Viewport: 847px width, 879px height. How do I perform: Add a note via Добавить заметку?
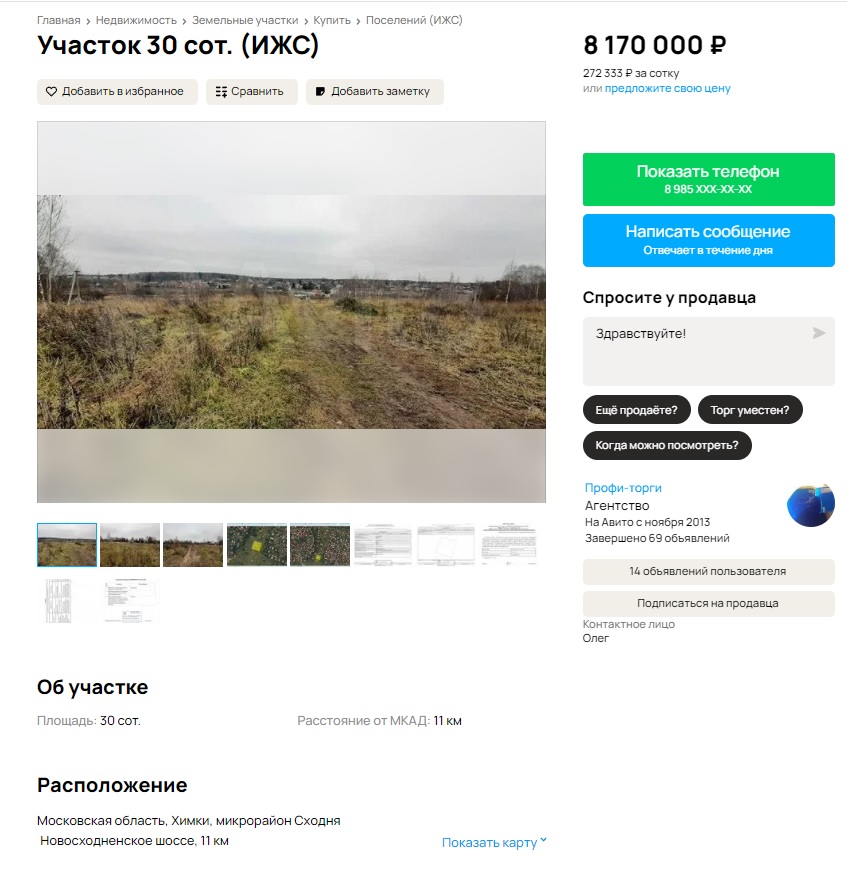(x=374, y=92)
